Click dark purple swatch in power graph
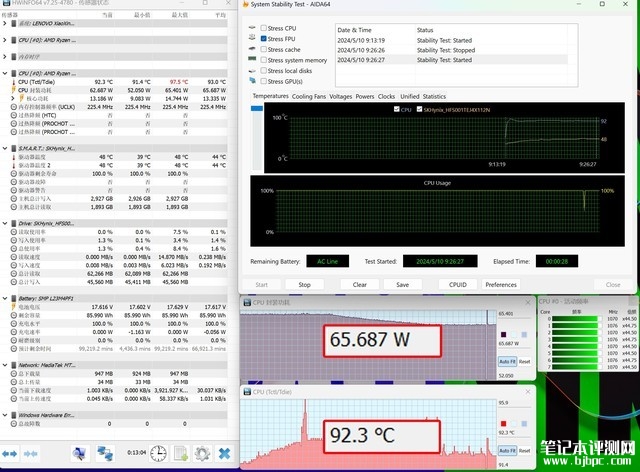This screenshot has width=640, height=472. tap(503, 334)
